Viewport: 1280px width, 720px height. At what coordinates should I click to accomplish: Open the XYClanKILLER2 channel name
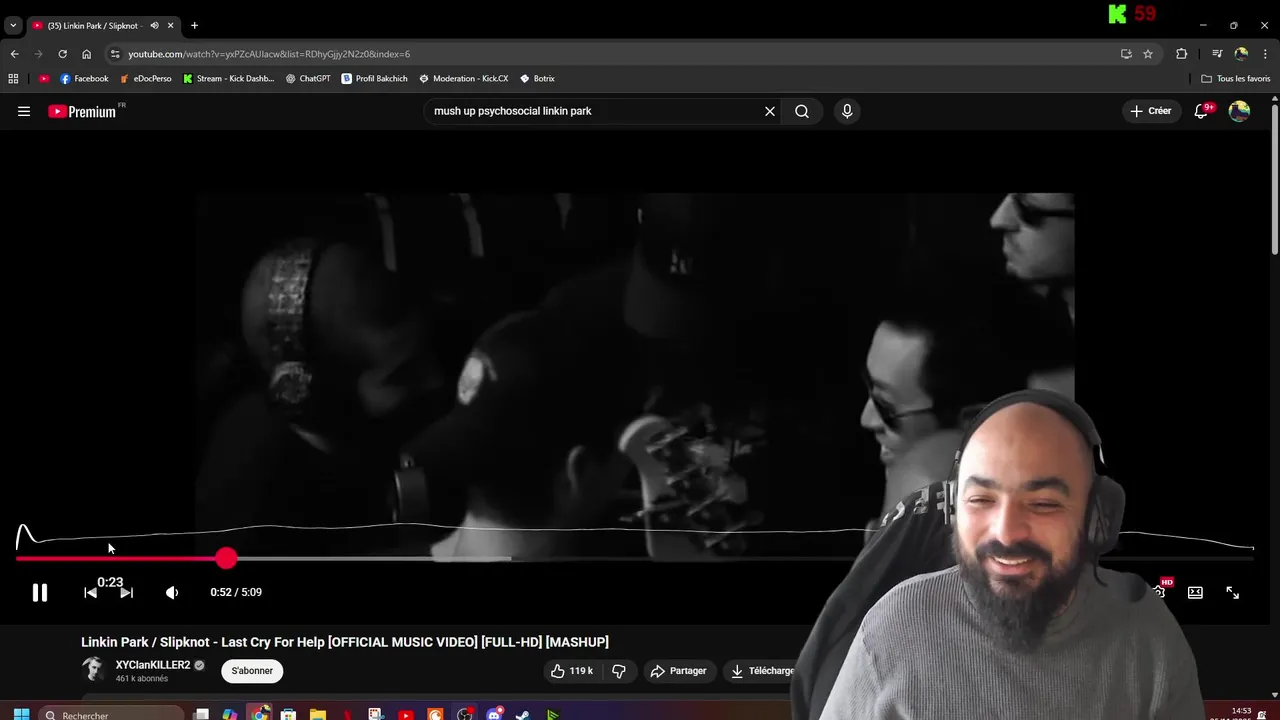click(153, 665)
